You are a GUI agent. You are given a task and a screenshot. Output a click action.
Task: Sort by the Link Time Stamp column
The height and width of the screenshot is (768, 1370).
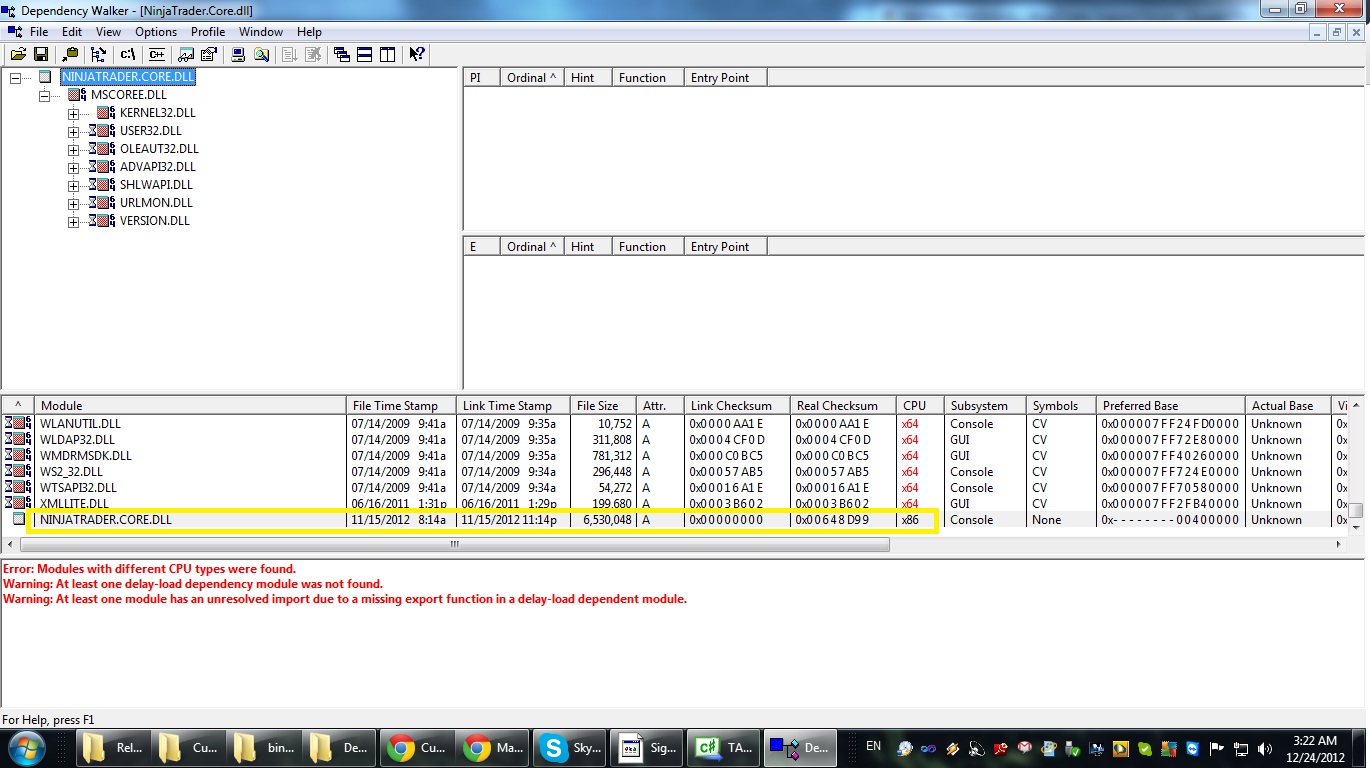(x=513, y=406)
